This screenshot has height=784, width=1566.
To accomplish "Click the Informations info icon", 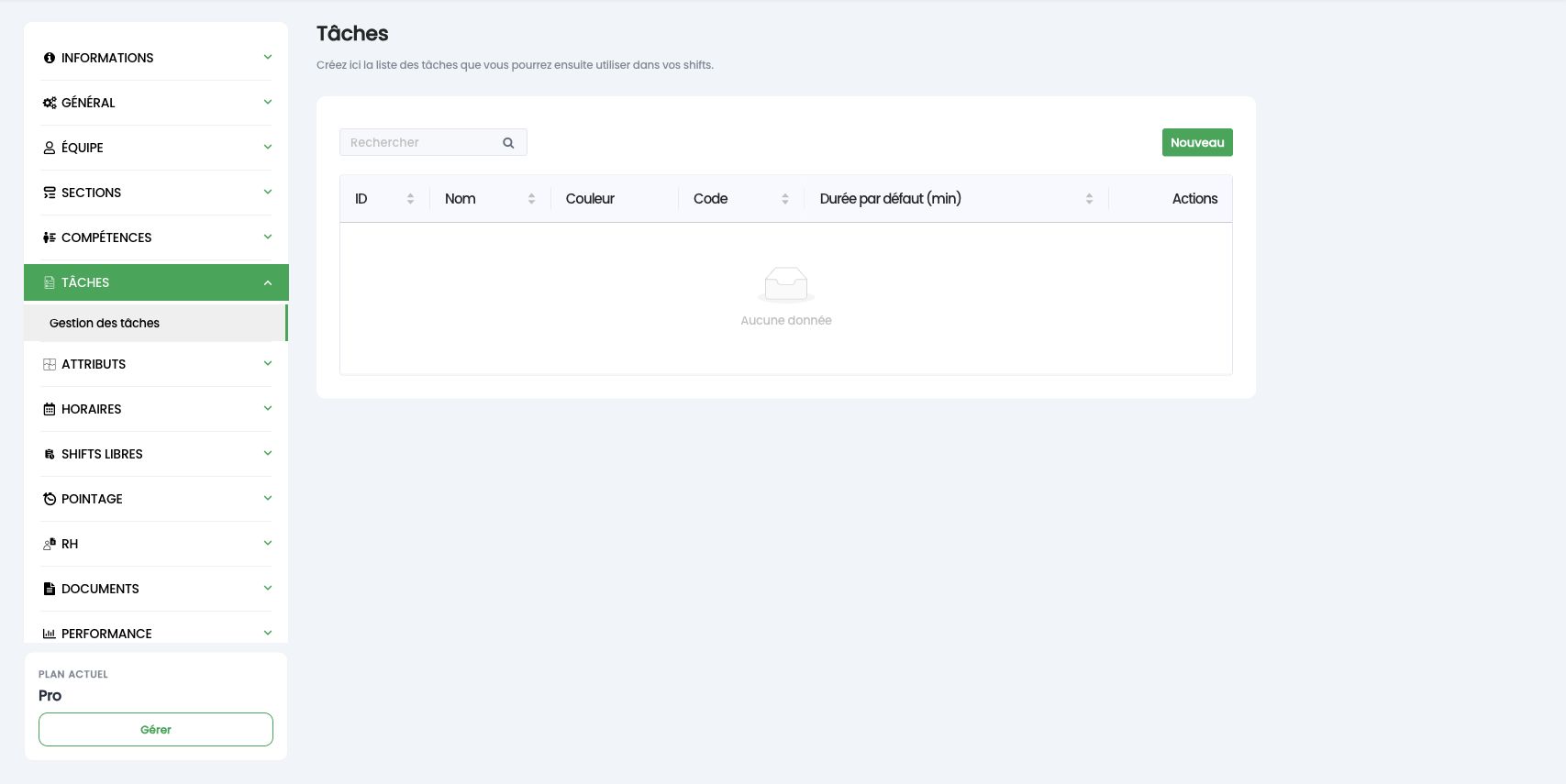I will click(x=50, y=58).
